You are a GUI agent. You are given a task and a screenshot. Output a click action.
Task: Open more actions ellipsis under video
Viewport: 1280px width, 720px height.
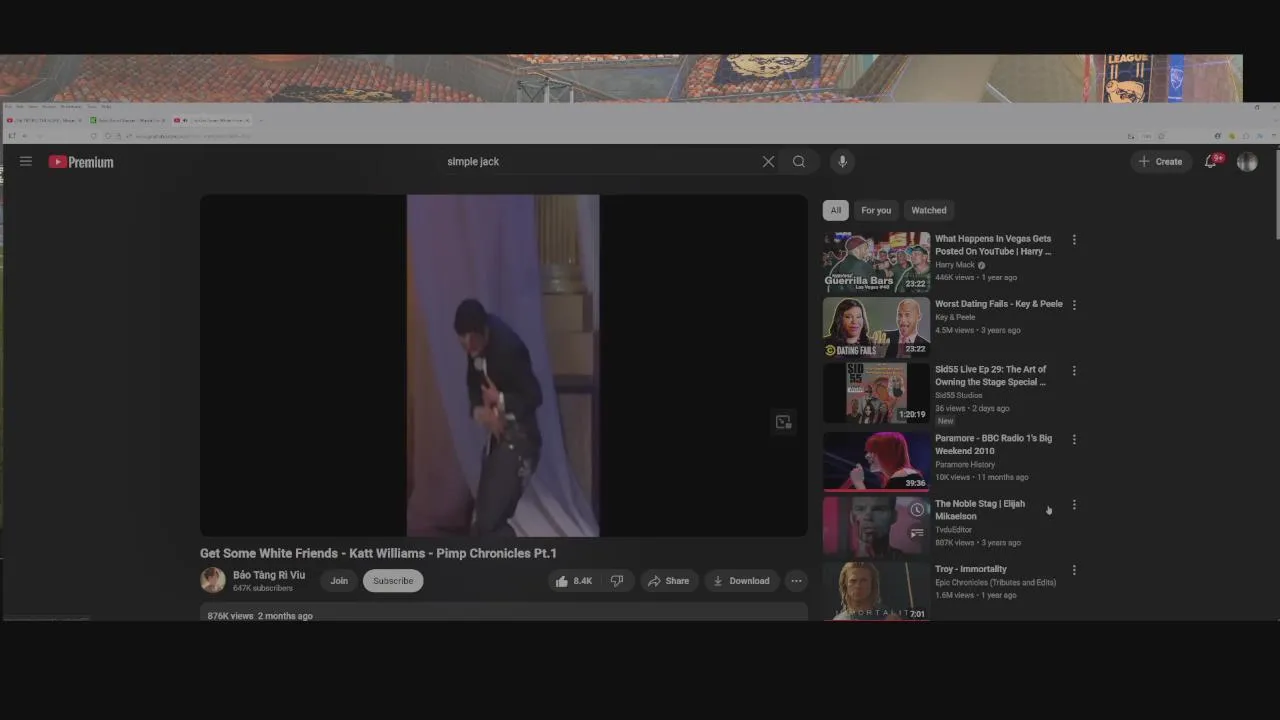(796, 581)
